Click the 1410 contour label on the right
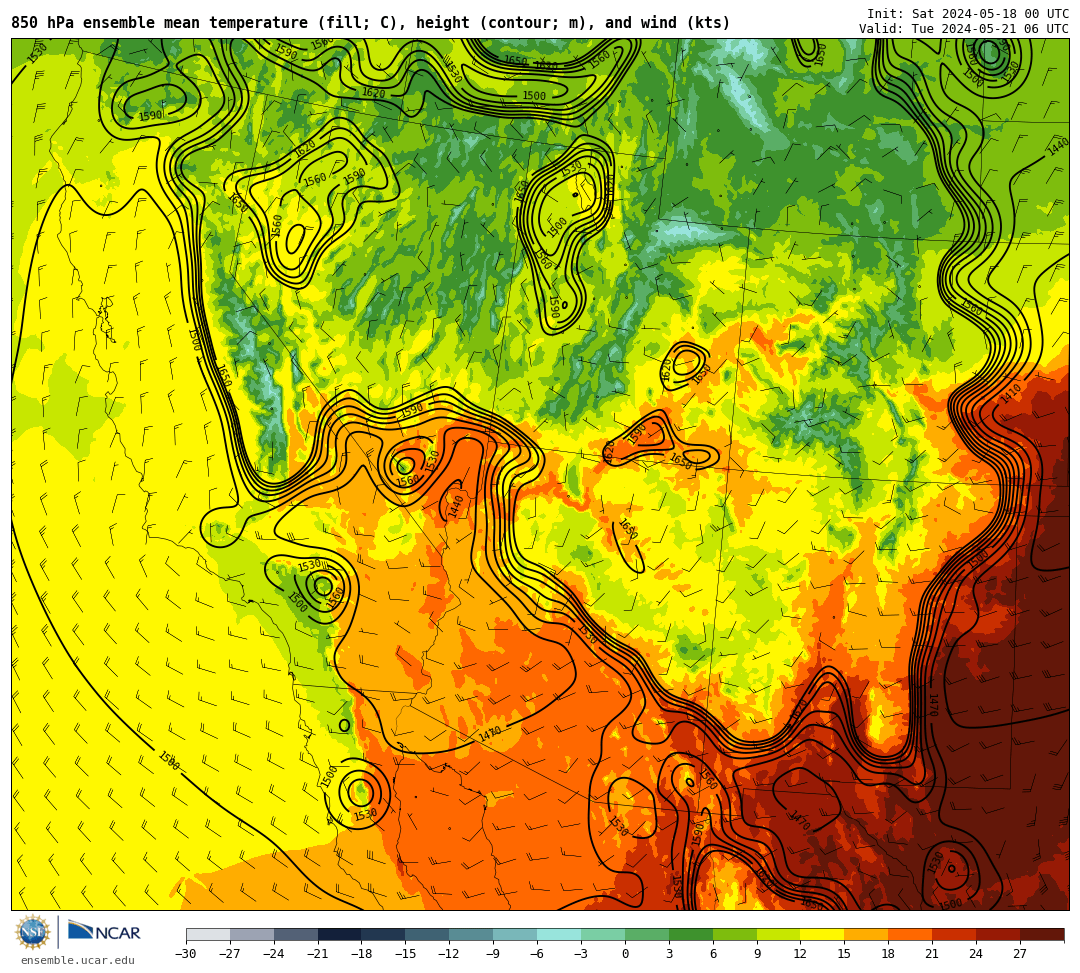This screenshot has width=1080, height=973. (1011, 394)
